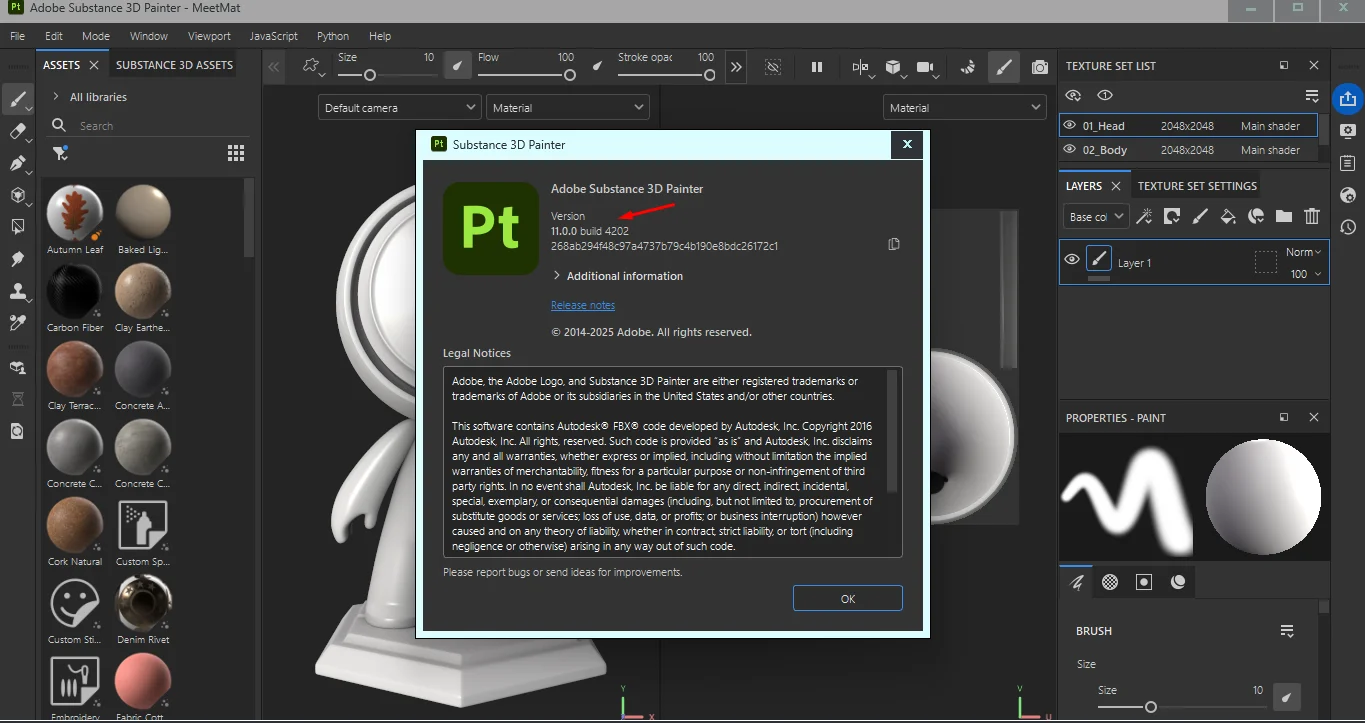Toggle Layer 1 visibility eye
1365x723 pixels.
pos(1072,260)
